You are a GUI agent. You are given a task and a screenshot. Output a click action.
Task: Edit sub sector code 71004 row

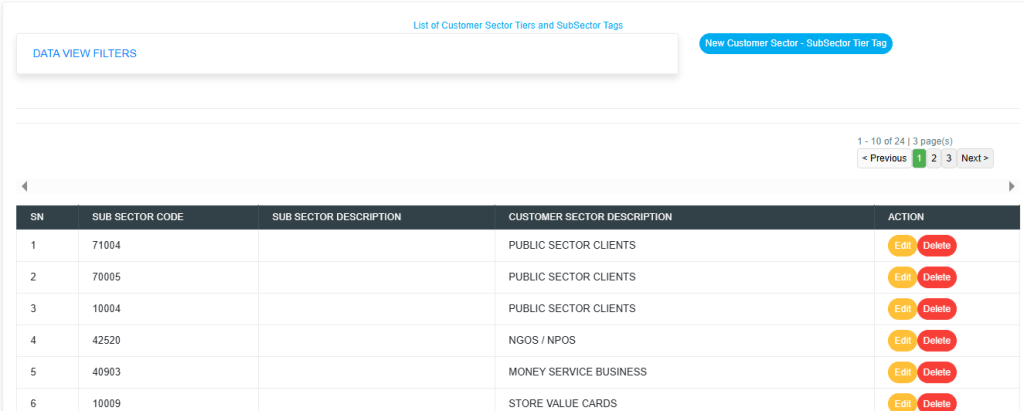click(902, 246)
